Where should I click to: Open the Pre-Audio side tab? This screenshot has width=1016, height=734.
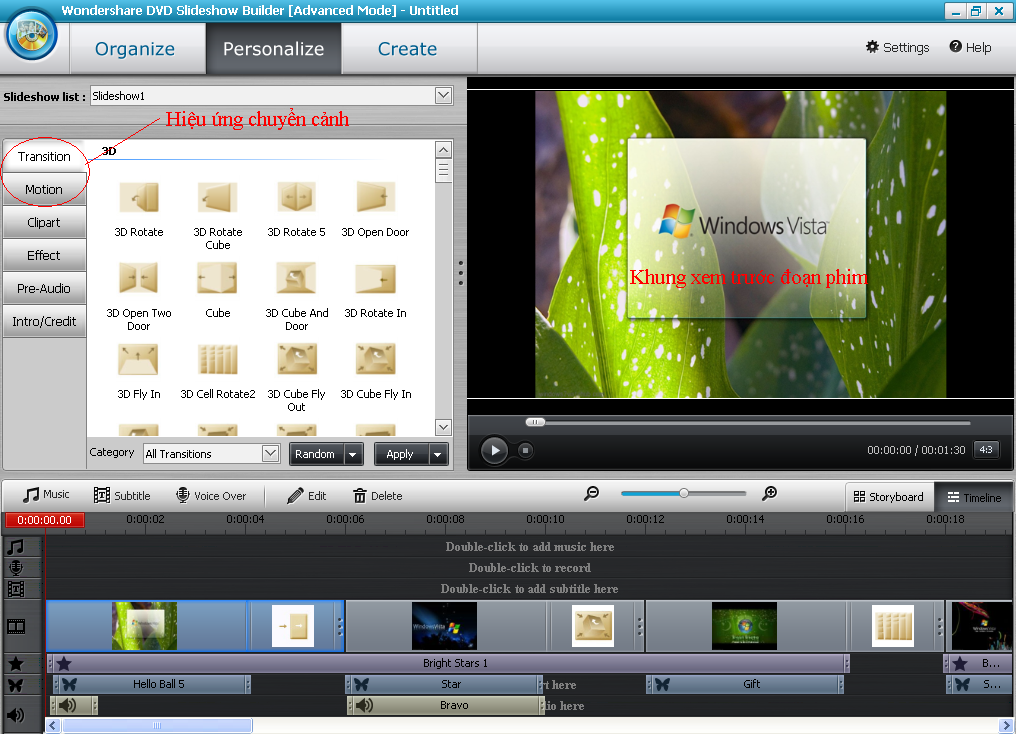tap(44, 288)
